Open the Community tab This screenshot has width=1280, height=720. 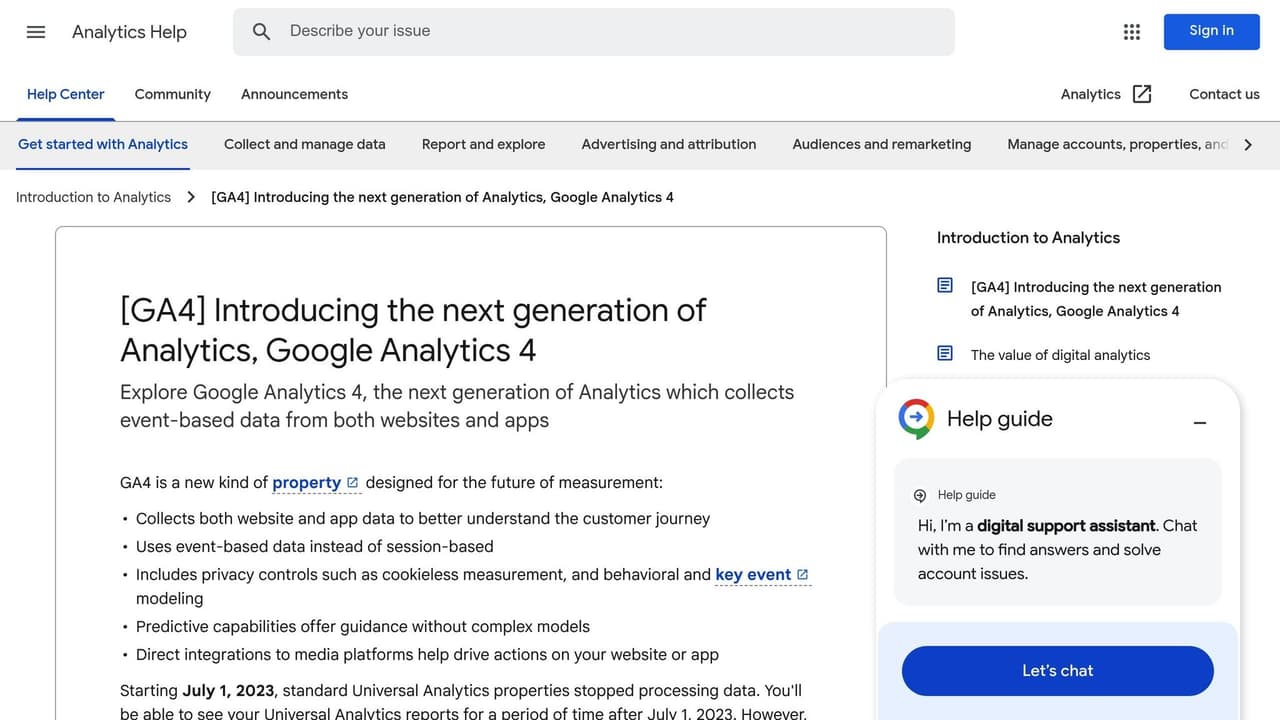[x=172, y=94]
